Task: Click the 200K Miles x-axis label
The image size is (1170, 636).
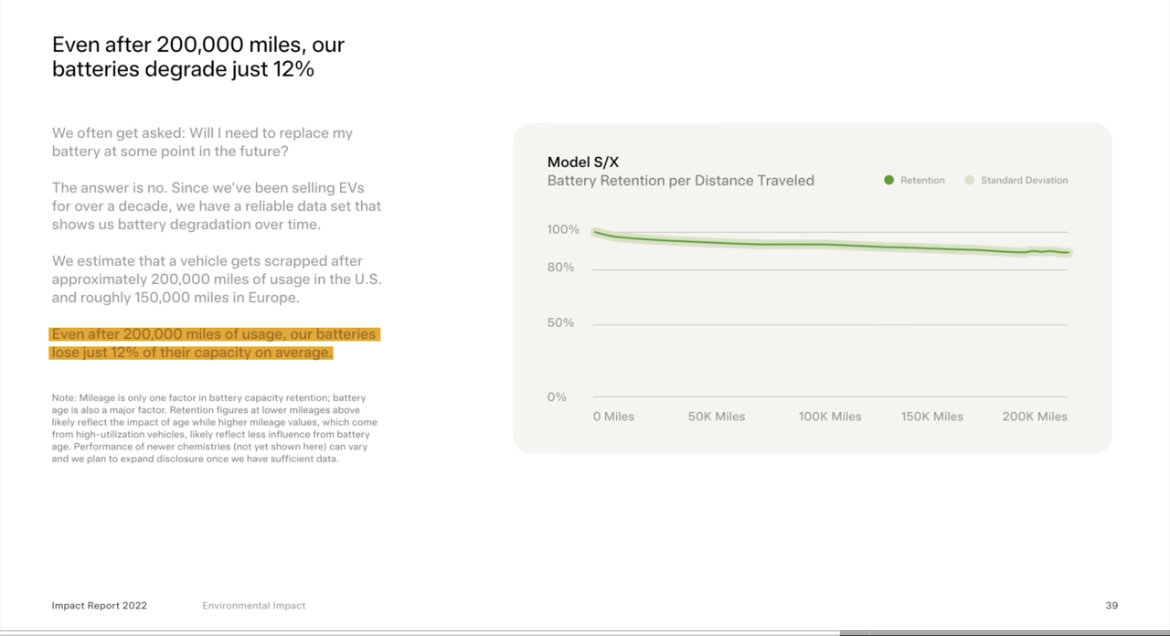Action: [1034, 417]
